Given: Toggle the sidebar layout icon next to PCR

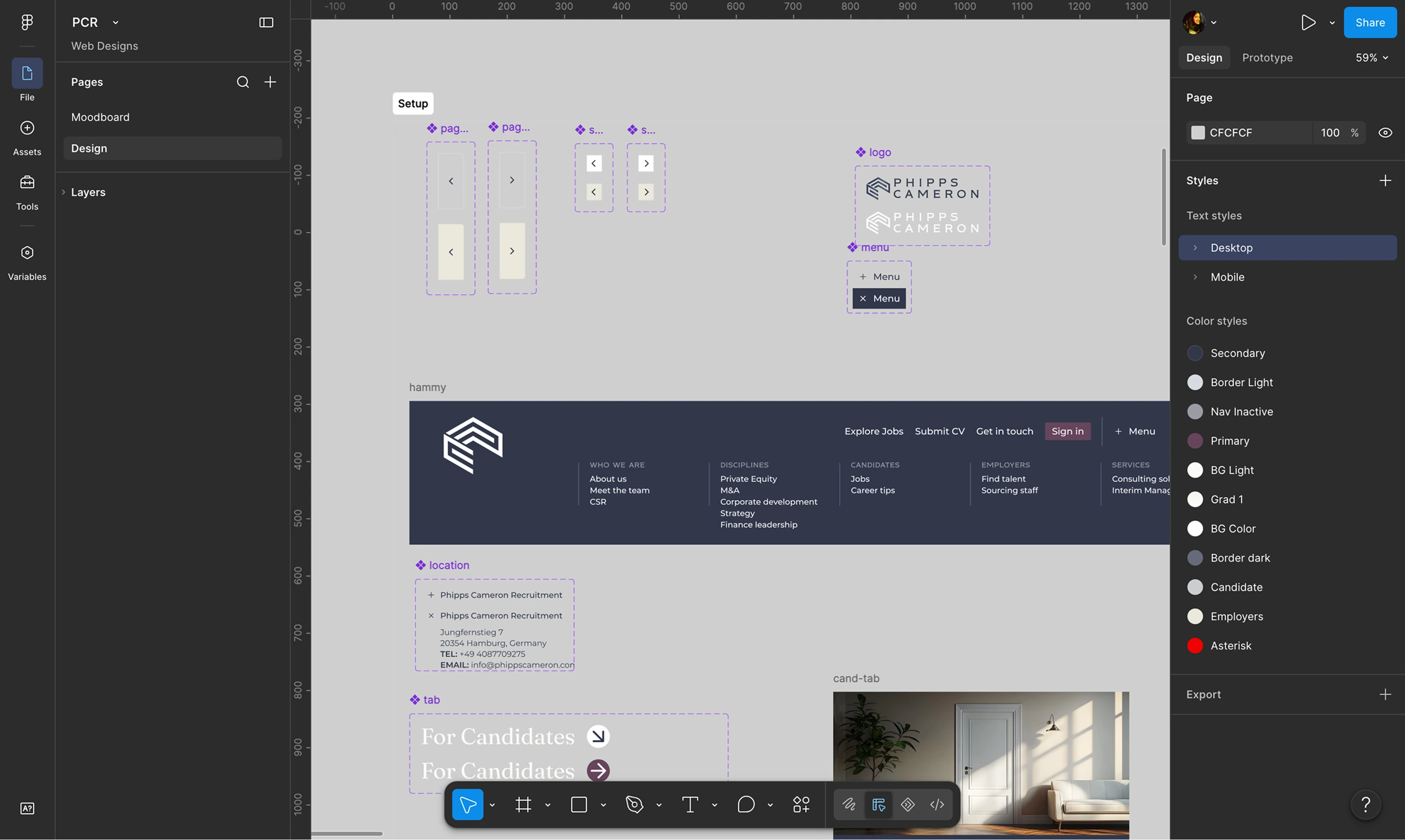Looking at the screenshot, I should (x=266, y=22).
